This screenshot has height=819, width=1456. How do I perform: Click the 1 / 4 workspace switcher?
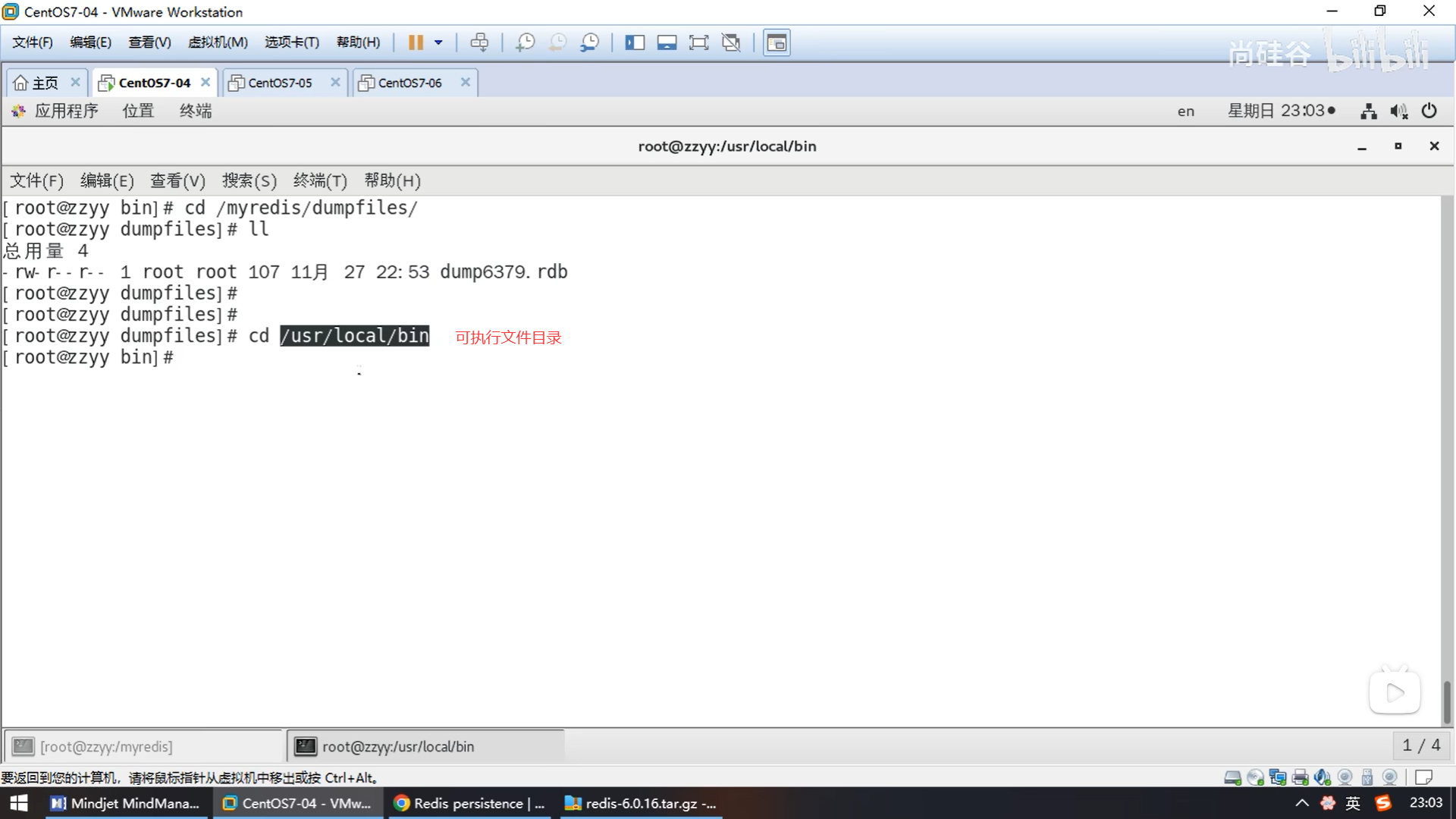pyautogui.click(x=1421, y=745)
